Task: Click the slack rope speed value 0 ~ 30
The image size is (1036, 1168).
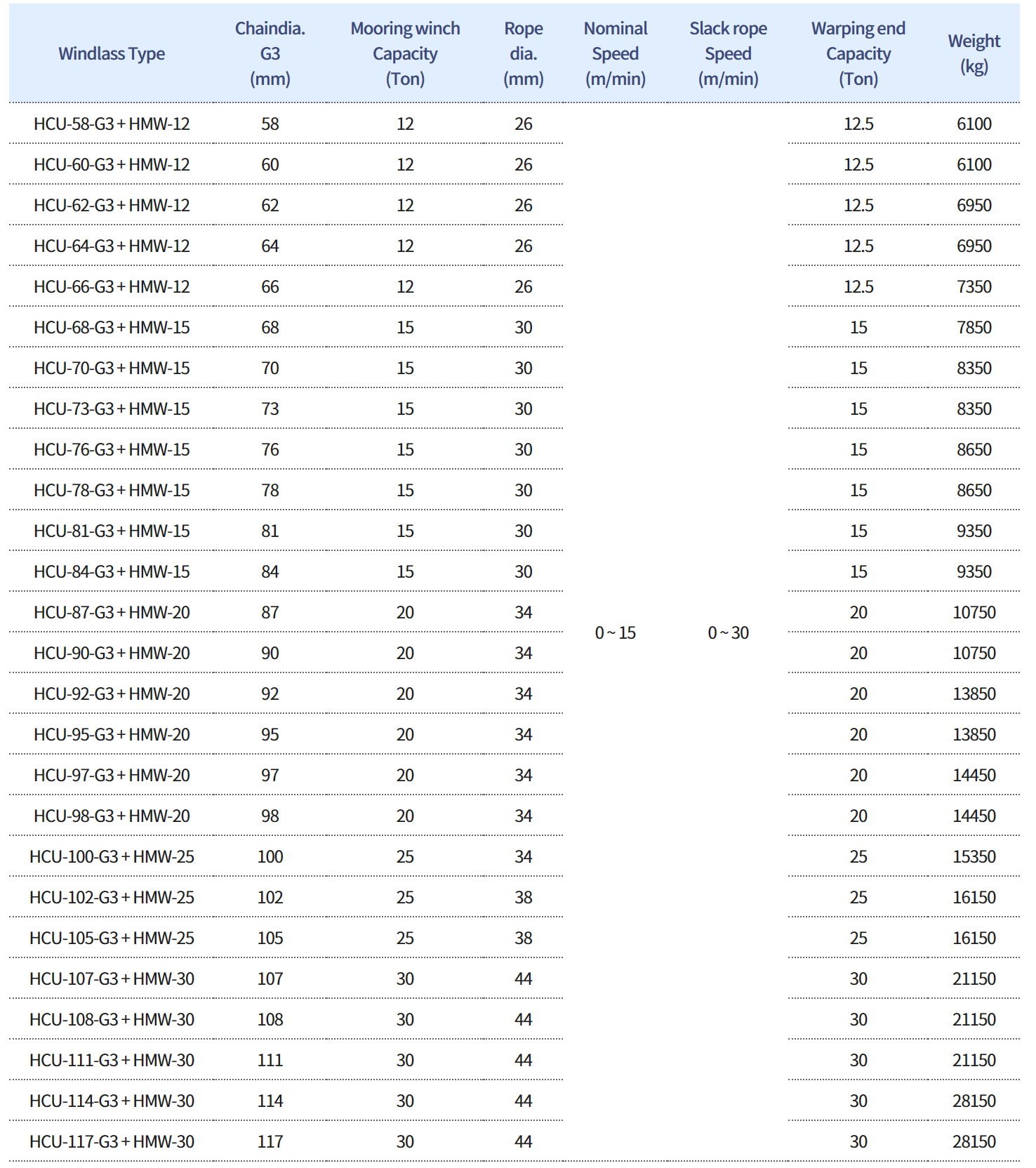Action: coord(728,633)
